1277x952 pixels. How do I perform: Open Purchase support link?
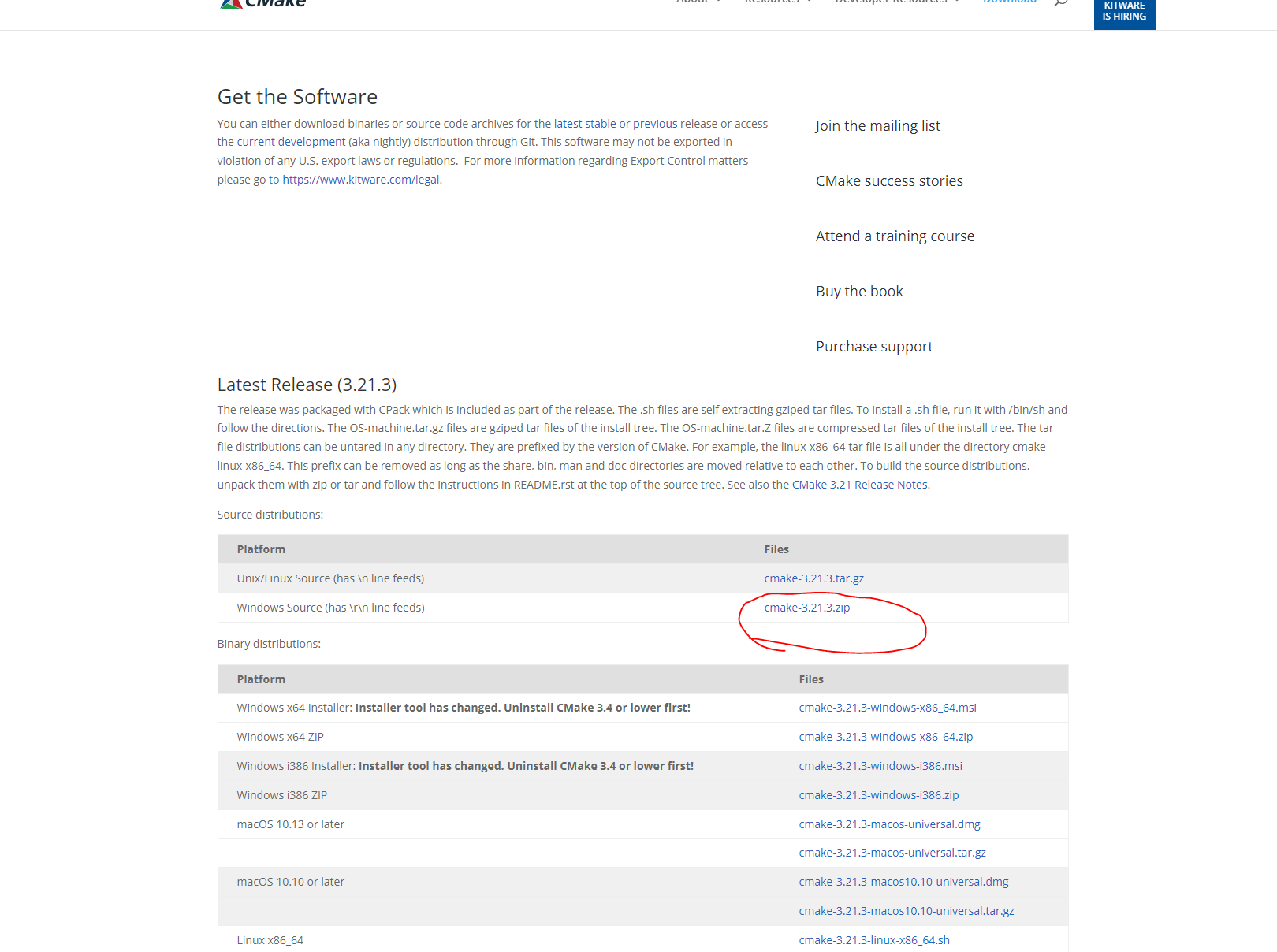pos(874,347)
